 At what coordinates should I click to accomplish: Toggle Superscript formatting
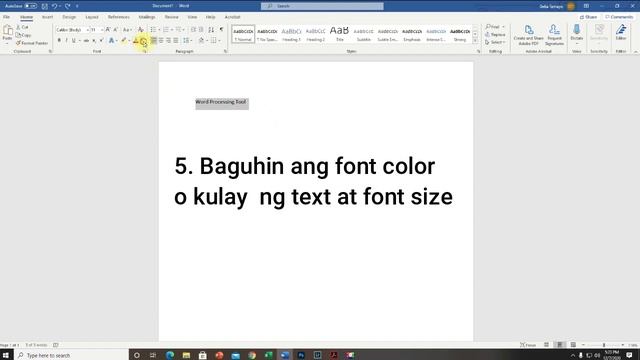101,40
